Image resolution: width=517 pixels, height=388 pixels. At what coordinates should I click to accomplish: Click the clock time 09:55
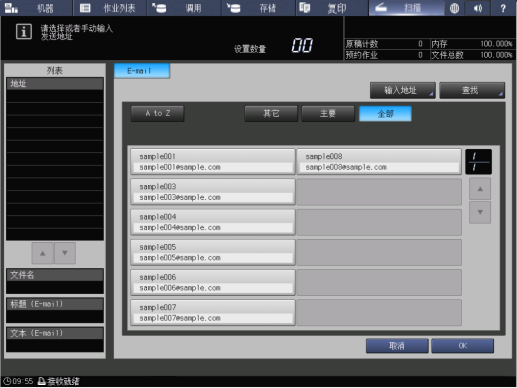(23, 381)
